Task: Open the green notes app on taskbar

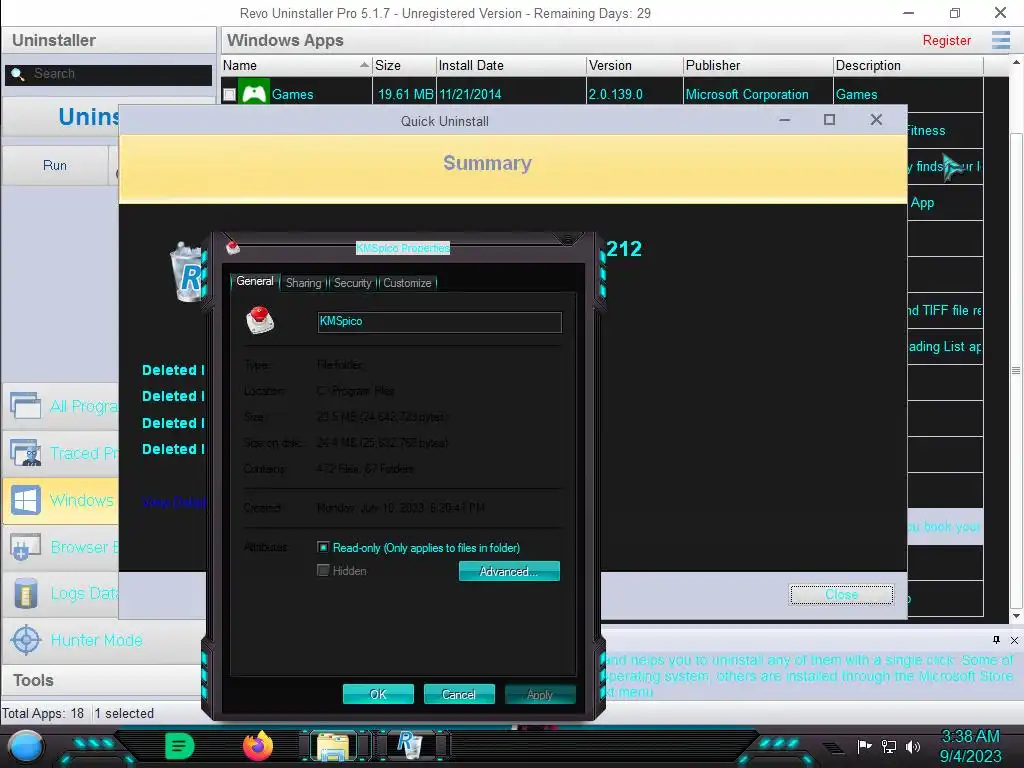Action: [180, 746]
